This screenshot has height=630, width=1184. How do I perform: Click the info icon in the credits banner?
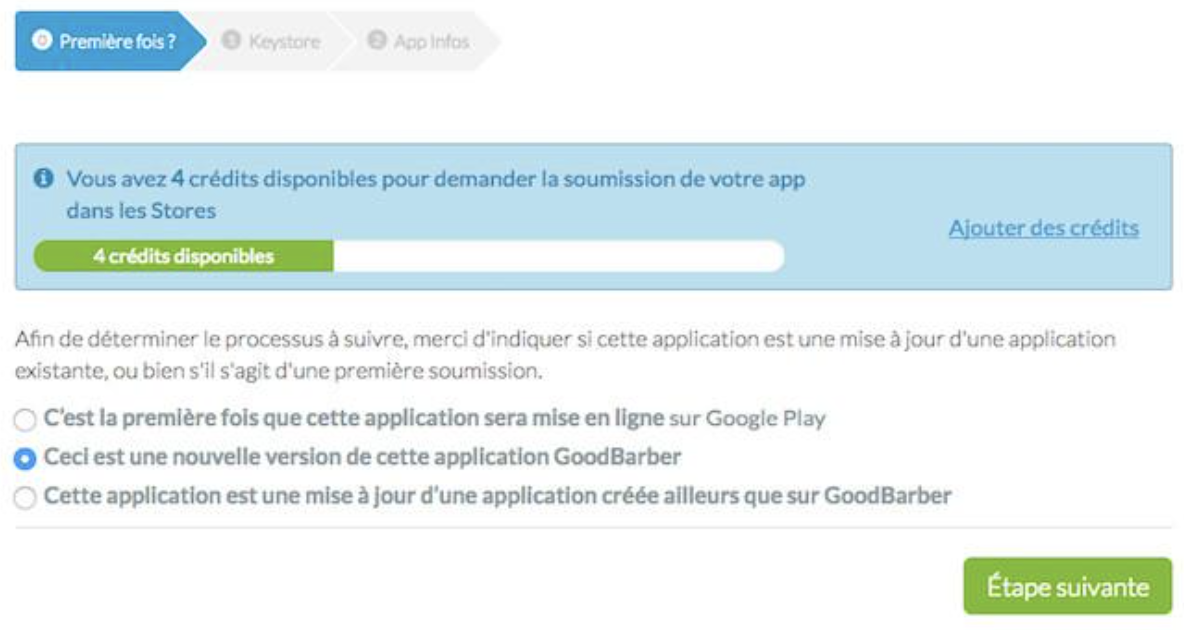42,181
